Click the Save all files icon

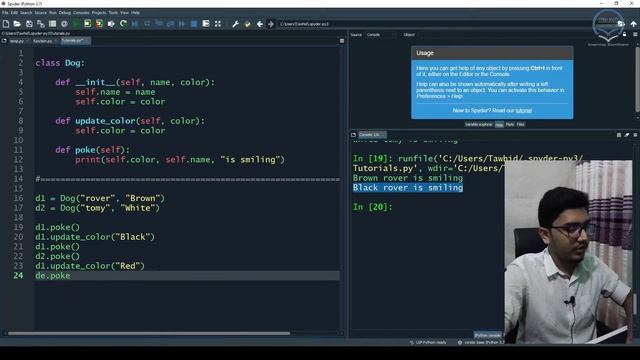[41, 24]
